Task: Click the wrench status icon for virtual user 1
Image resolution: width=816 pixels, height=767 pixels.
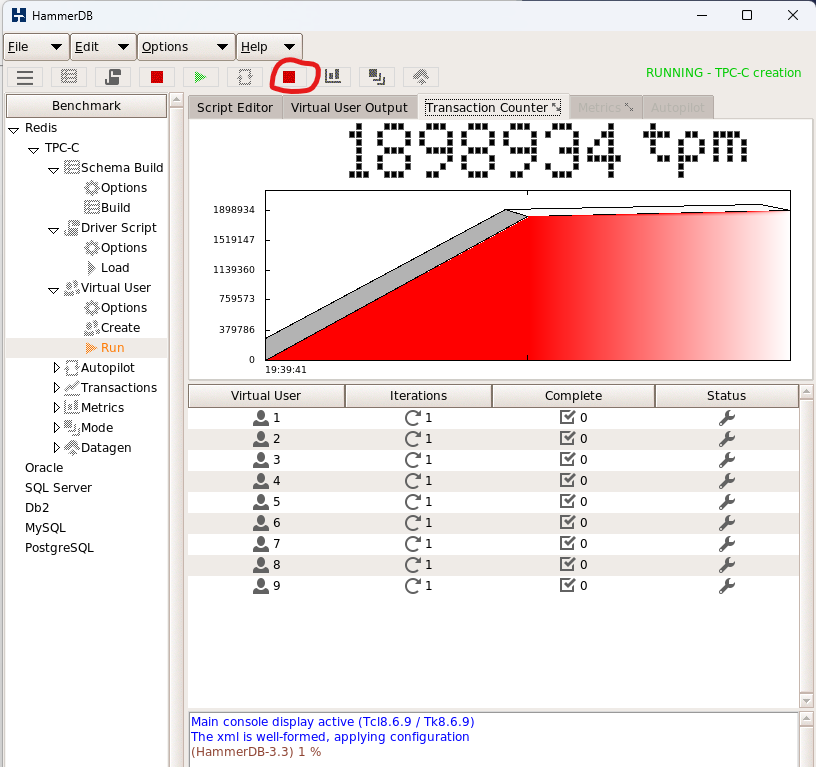Action: coord(726,418)
